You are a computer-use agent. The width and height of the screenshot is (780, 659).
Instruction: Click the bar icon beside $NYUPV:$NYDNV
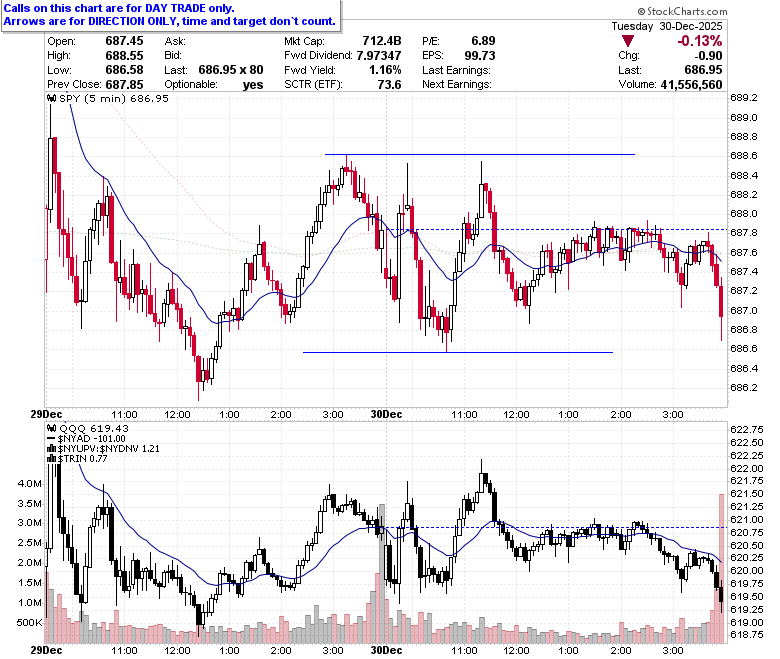coord(51,449)
